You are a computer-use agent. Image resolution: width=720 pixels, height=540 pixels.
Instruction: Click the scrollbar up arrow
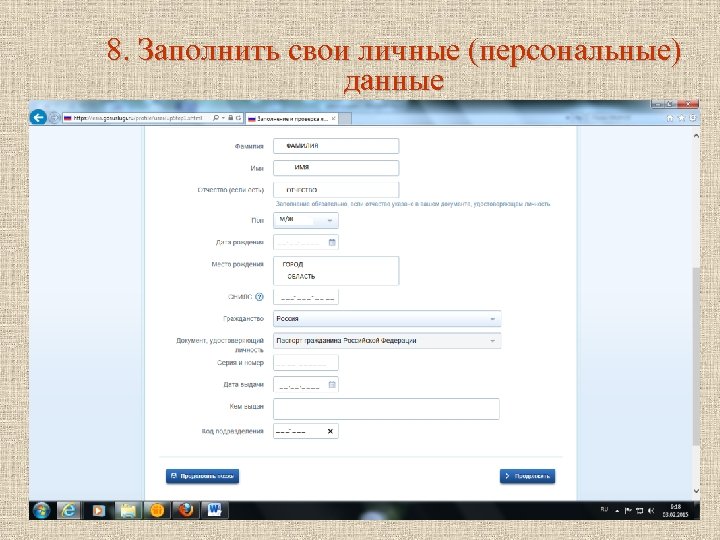696,136
